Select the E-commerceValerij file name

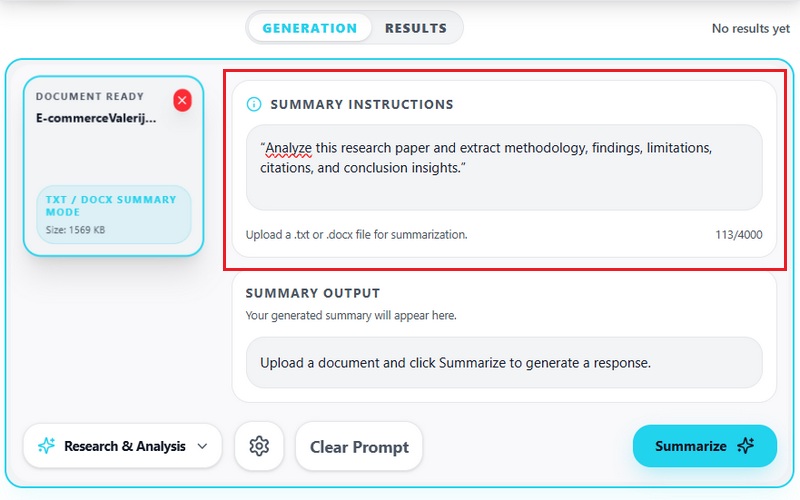96,118
